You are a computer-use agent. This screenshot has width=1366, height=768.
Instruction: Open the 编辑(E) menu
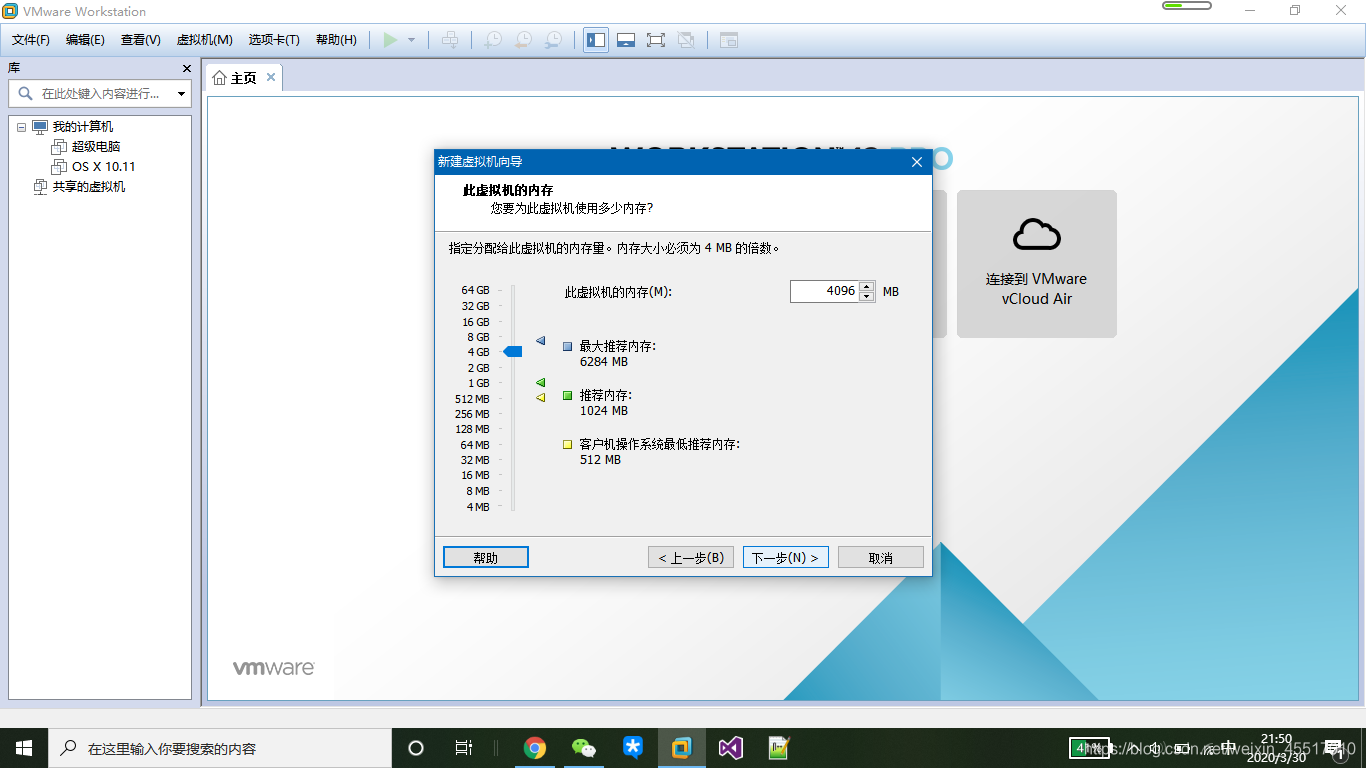pos(85,40)
